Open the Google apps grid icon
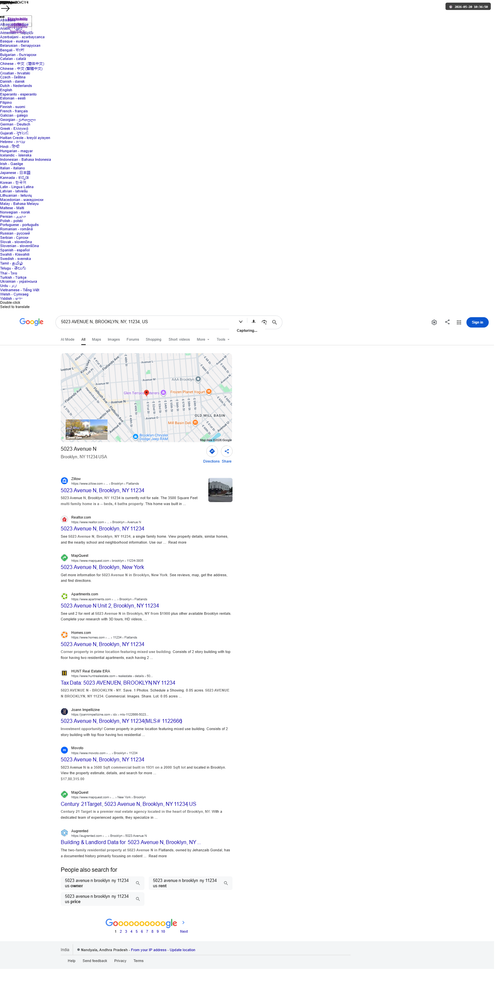 pyautogui.click(x=459, y=322)
